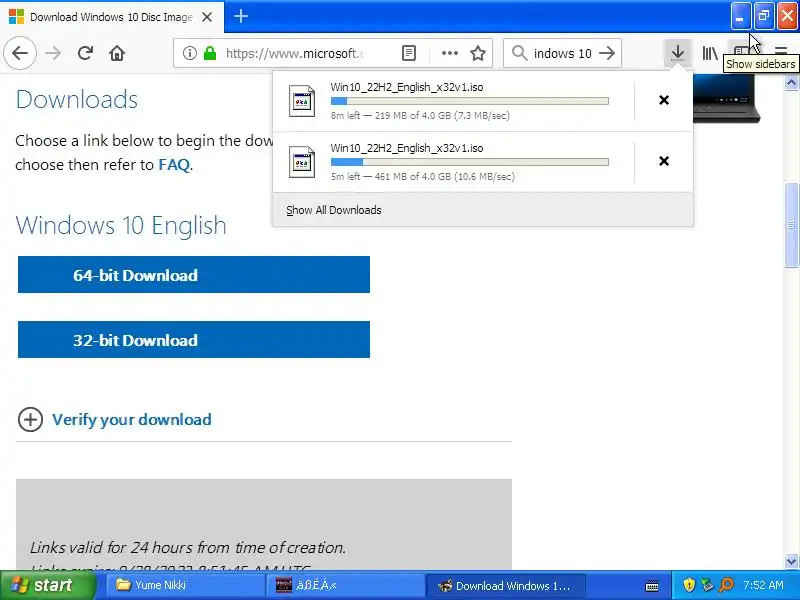
Task: Open the Firefox home page
Action: (x=117, y=53)
